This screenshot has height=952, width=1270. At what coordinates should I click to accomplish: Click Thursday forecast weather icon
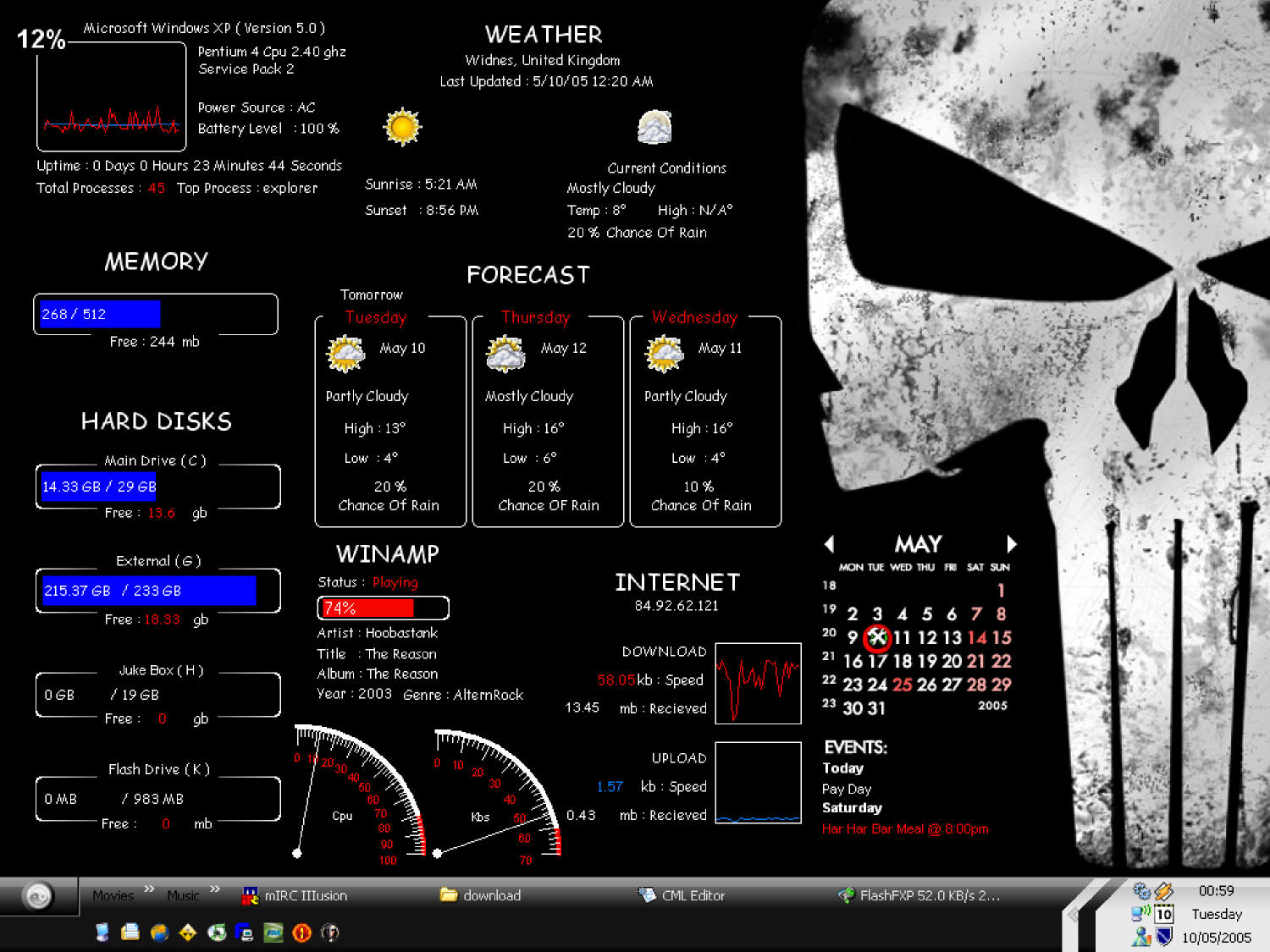tap(505, 354)
